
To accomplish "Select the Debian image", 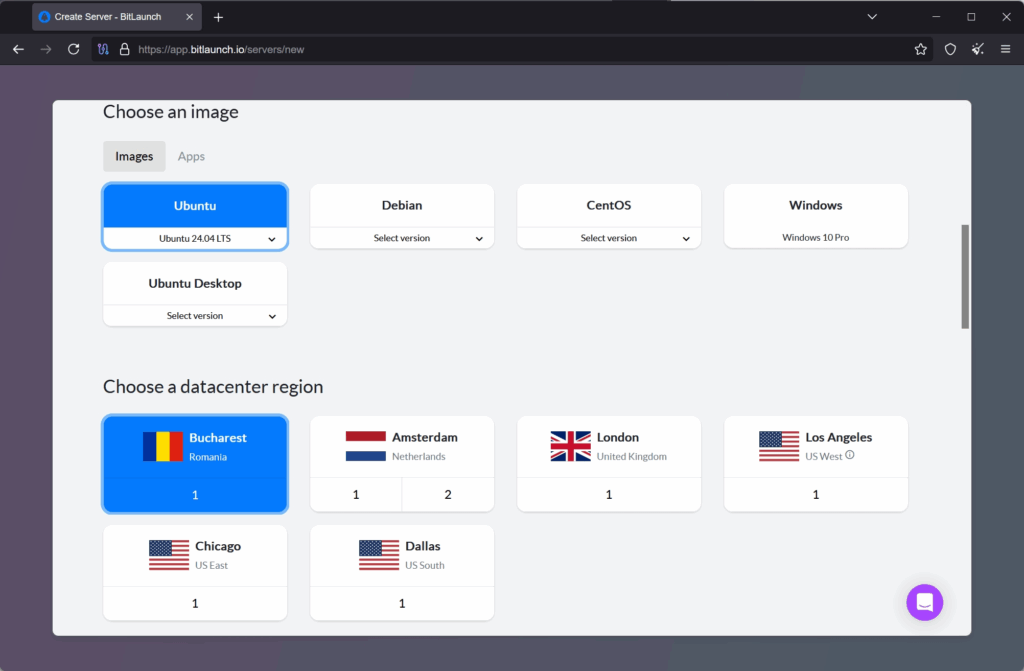I will pos(402,205).
